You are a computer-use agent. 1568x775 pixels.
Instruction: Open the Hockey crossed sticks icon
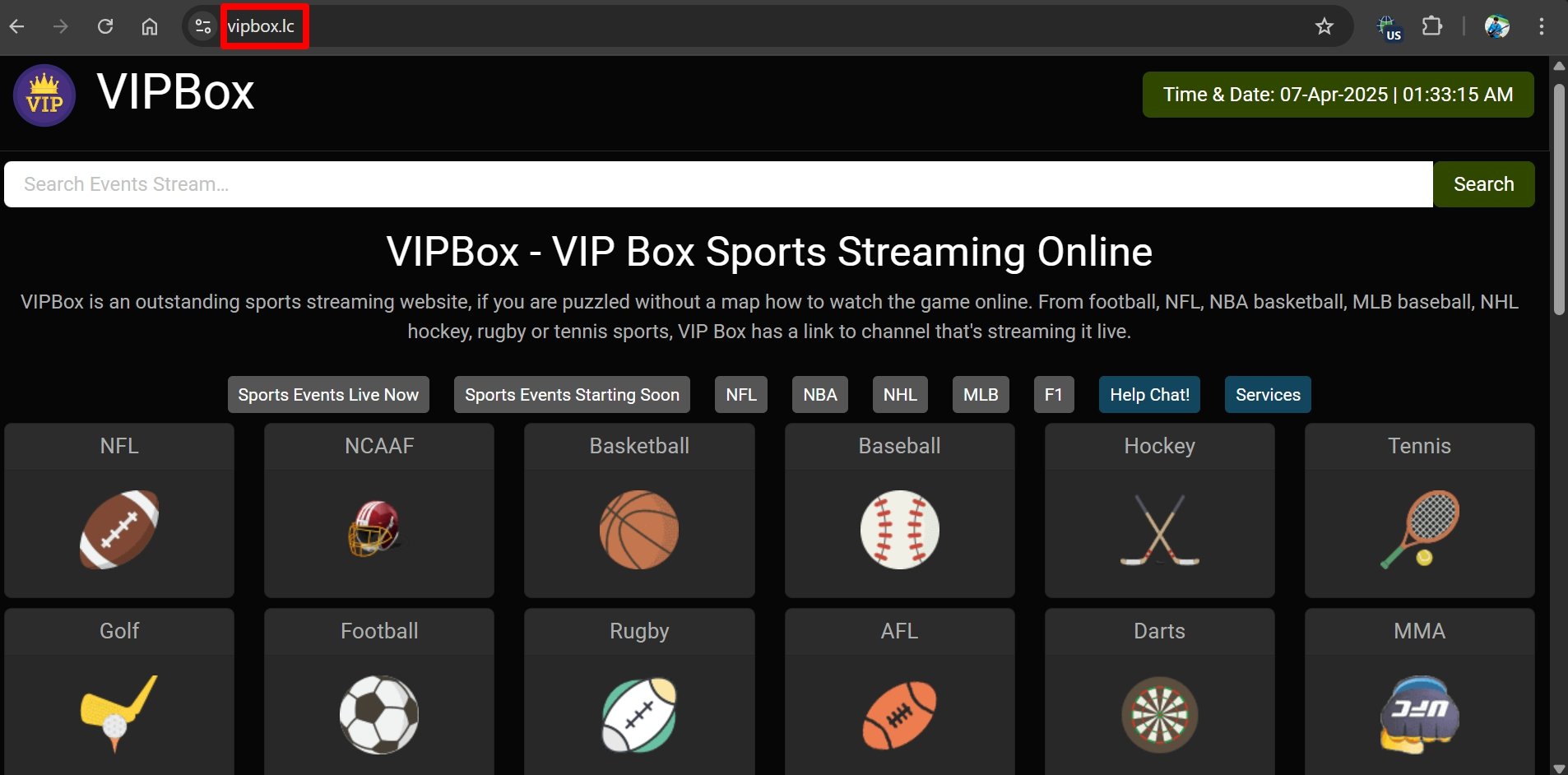point(1160,530)
